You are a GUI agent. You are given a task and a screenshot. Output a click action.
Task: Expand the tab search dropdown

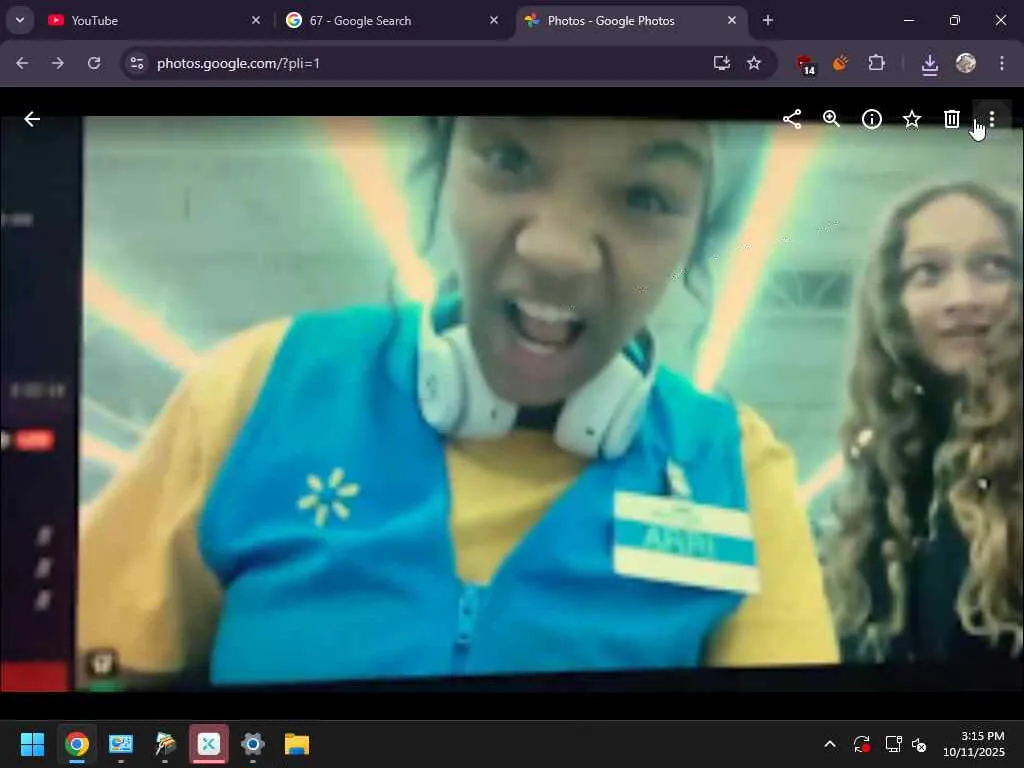click(x=20, y=20)
